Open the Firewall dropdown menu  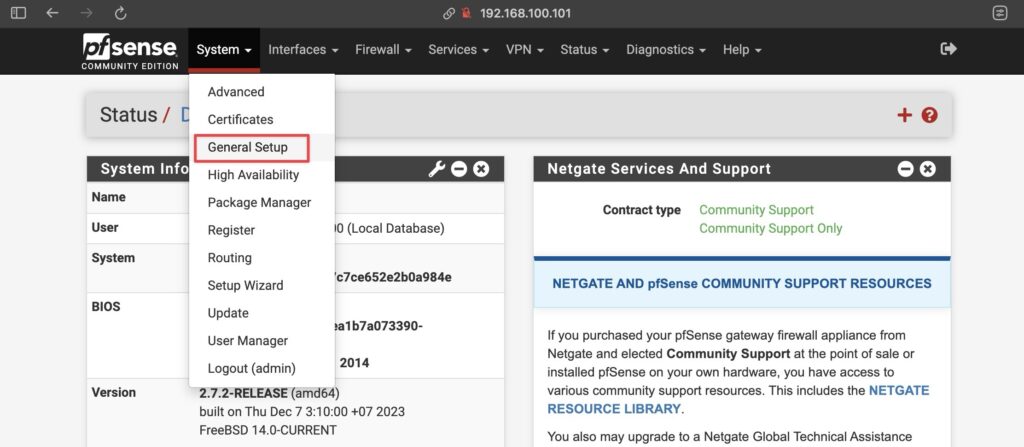pos(383,50)
